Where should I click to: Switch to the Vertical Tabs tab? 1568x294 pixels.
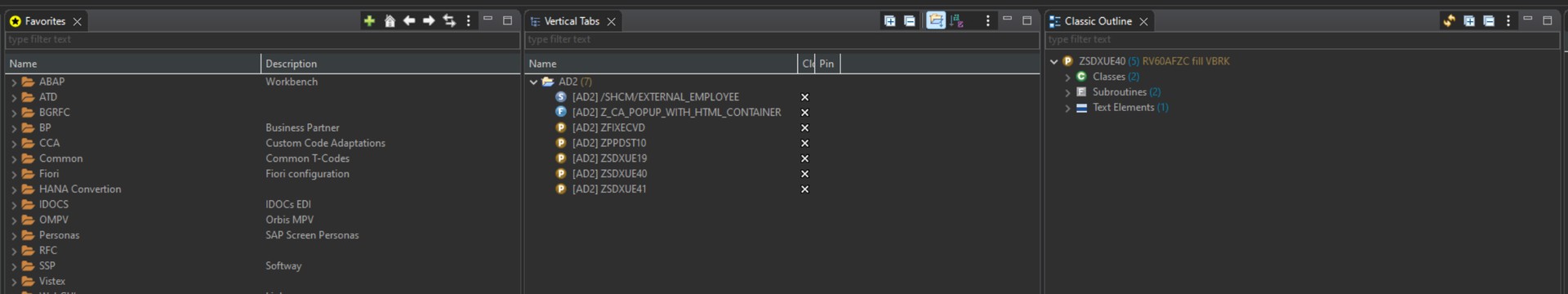[x=572, y=21]
